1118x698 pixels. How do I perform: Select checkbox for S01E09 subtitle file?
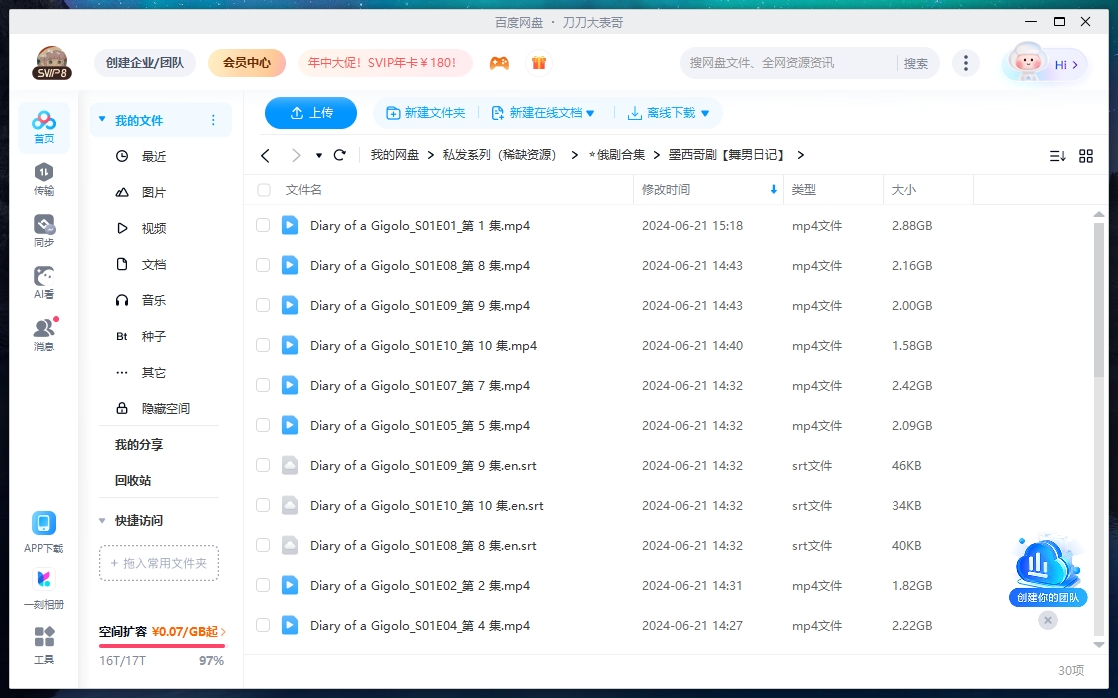(263, 465)
